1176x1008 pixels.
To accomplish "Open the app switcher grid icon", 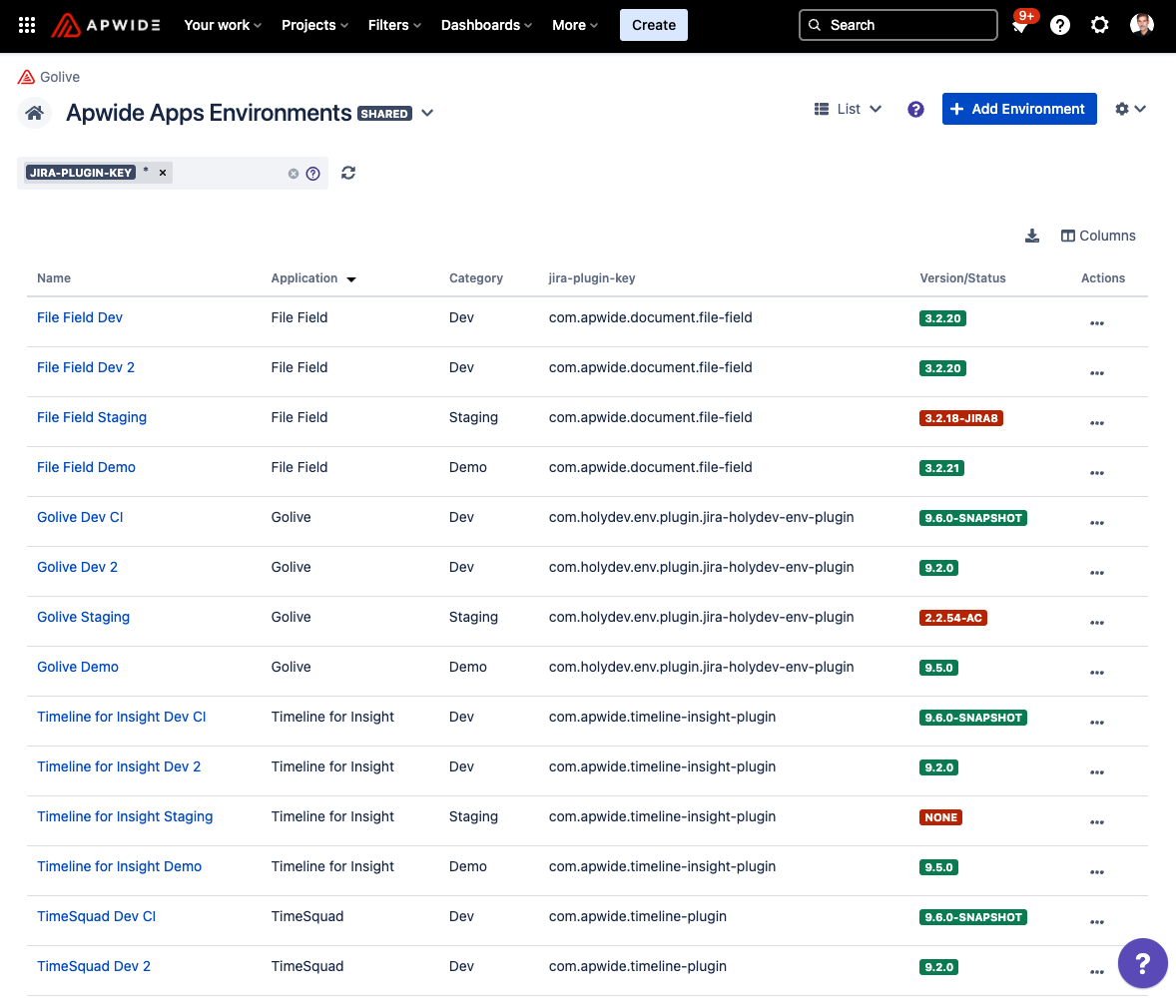I will point(27,25).
